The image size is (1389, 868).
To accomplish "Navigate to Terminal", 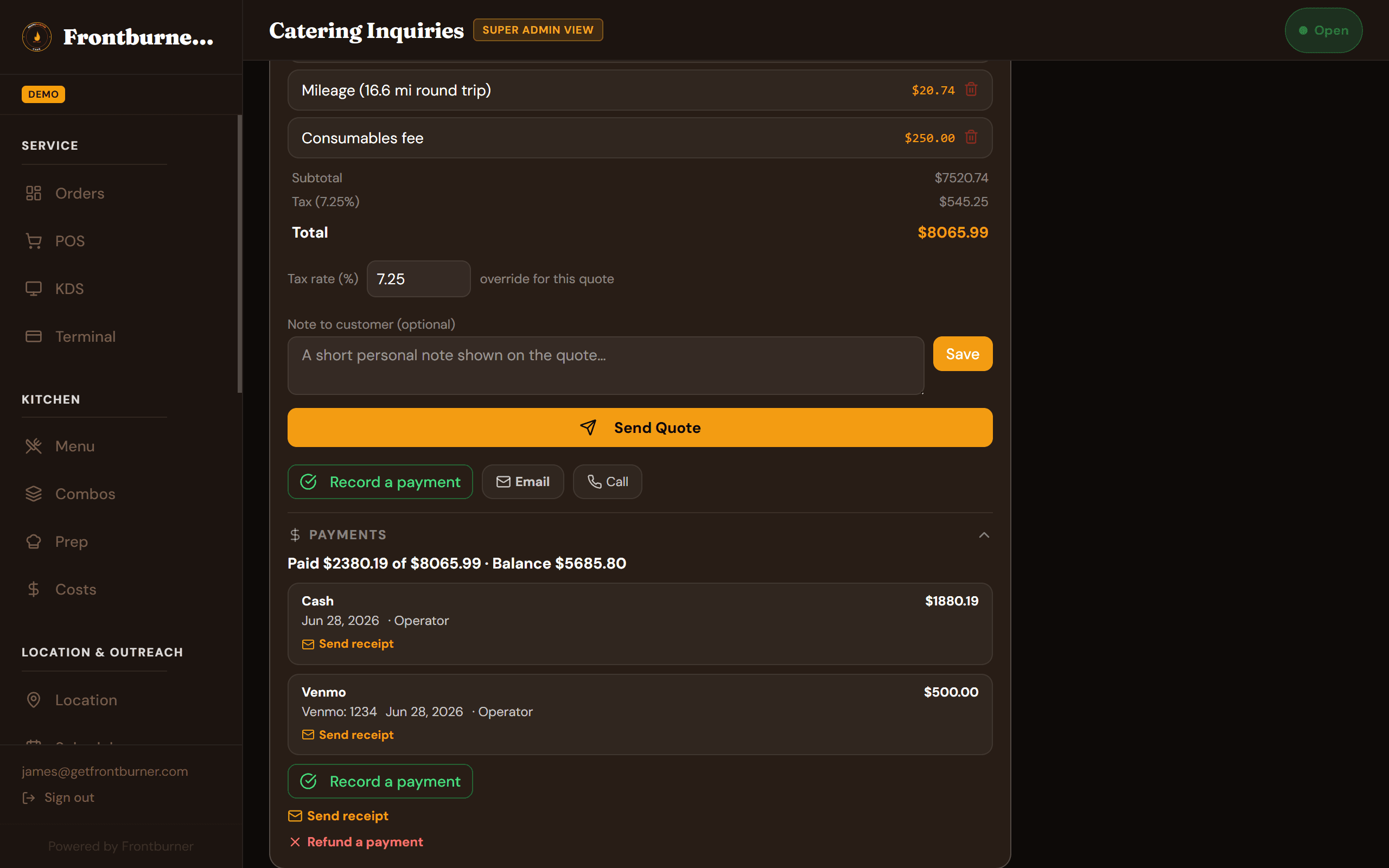I will (x=86, y=336).
